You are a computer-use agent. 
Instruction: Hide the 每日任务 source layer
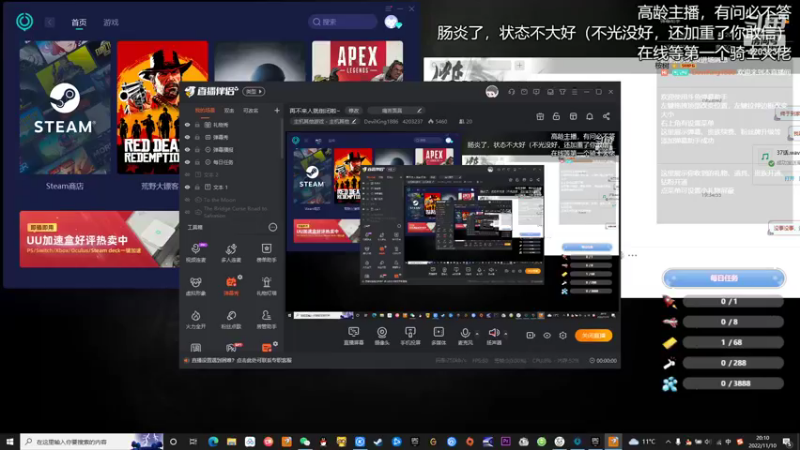(187, 162)
